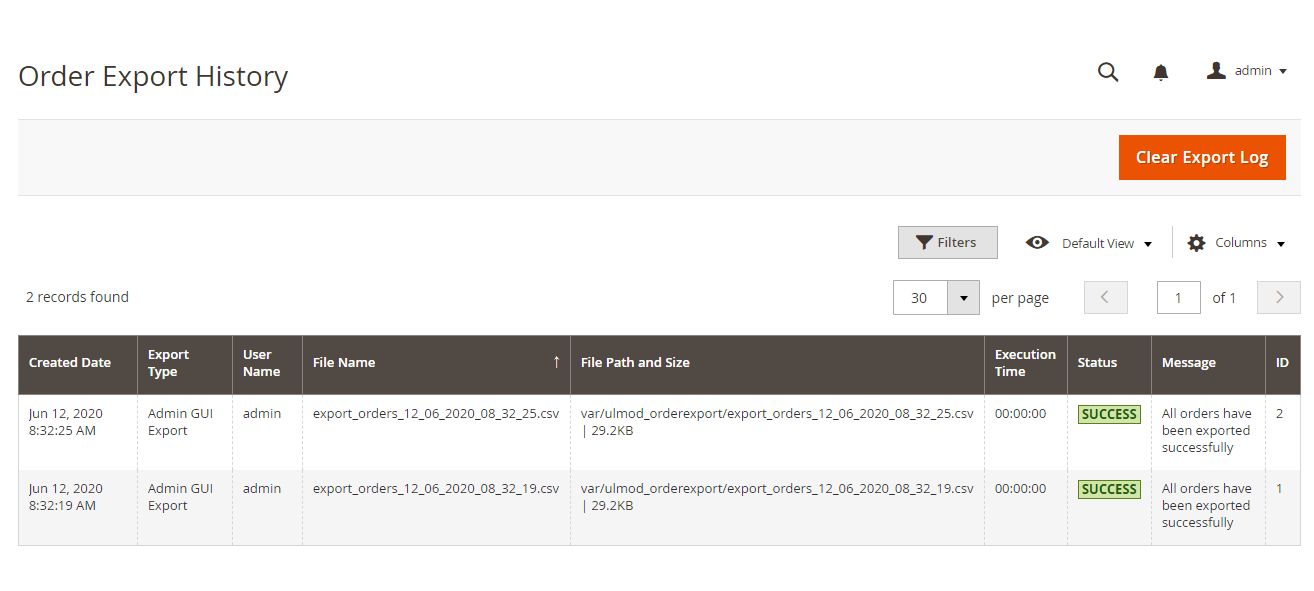Go to next page arrow
The image size is (1314, 591).
[1279, 297]
